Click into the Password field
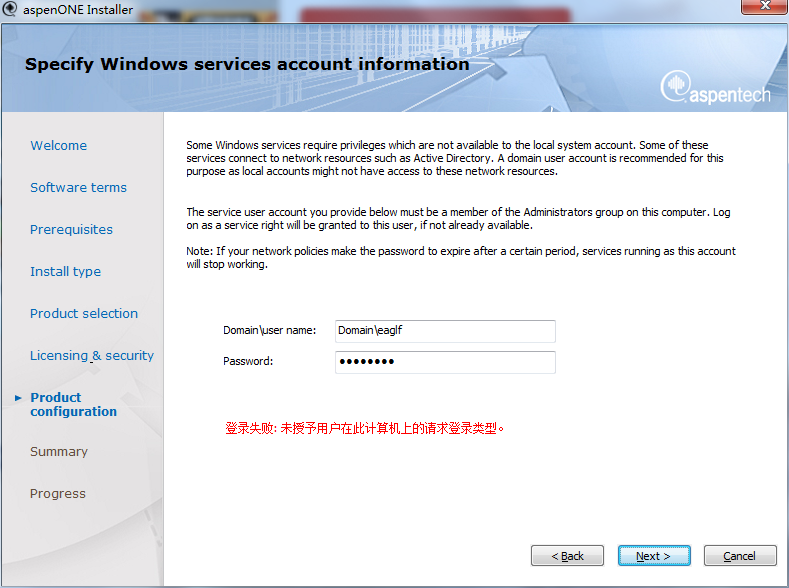The width and height of the screenshot is (789, 588). pos(445,362)
